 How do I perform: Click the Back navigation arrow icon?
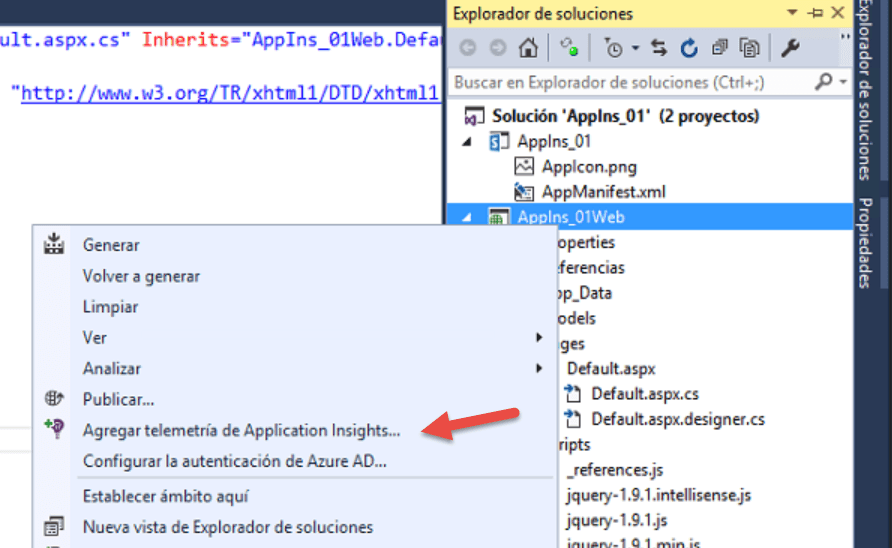click(468, 48)
